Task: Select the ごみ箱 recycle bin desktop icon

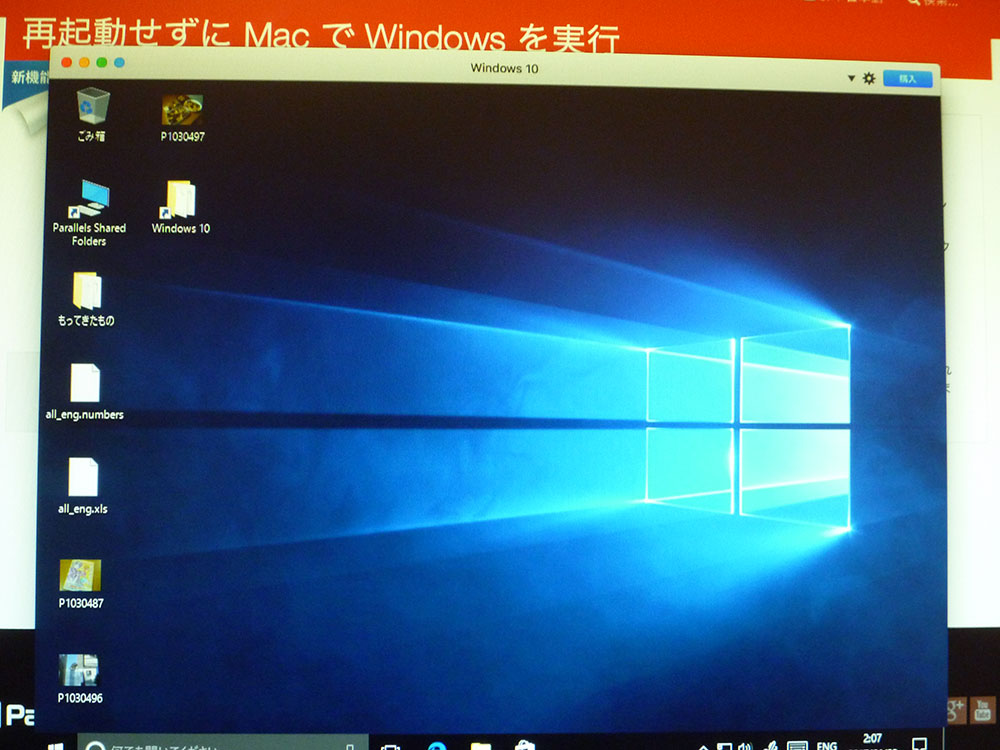Action: point(92,114)
